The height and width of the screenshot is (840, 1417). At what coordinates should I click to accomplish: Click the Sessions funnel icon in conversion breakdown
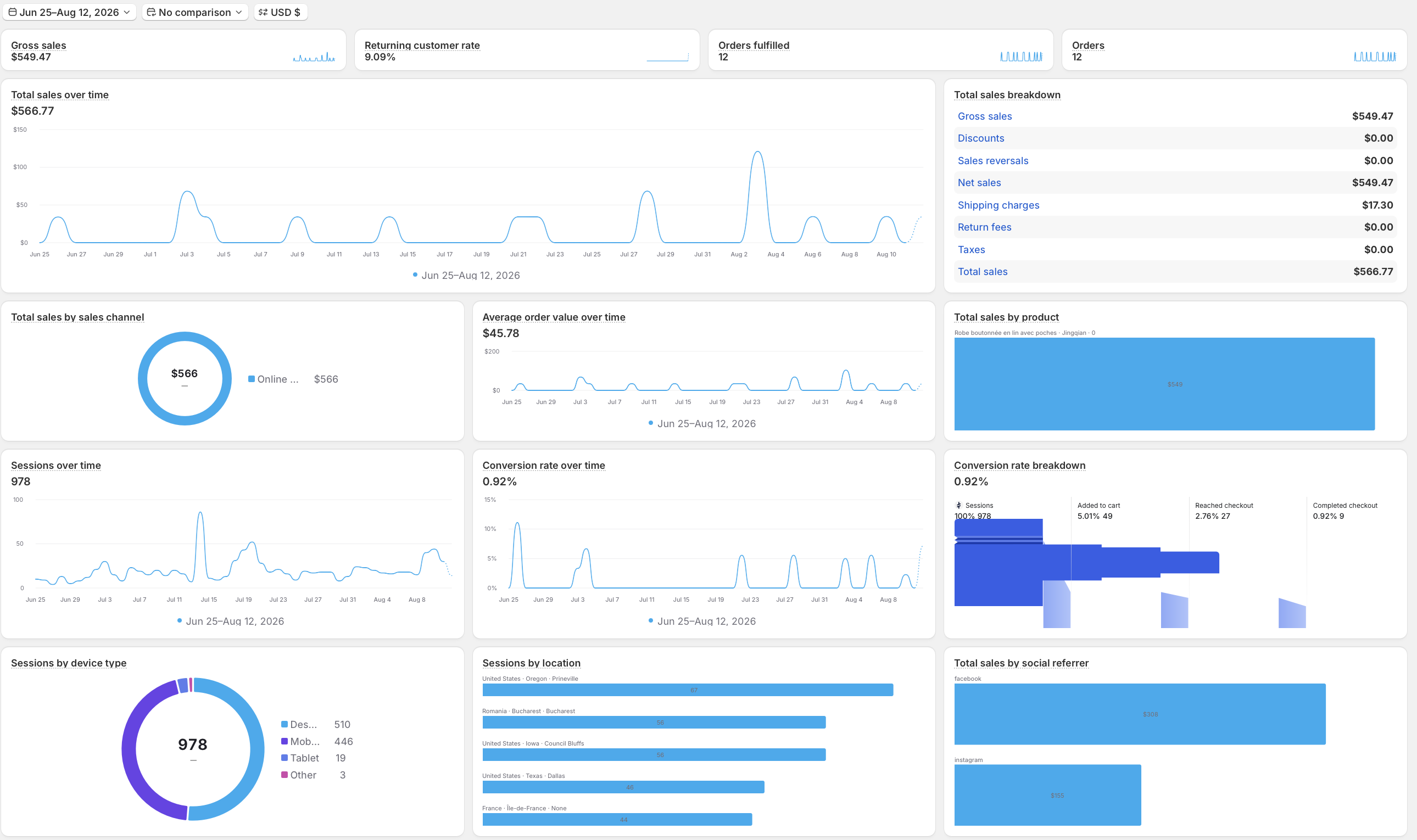point(958,506)
